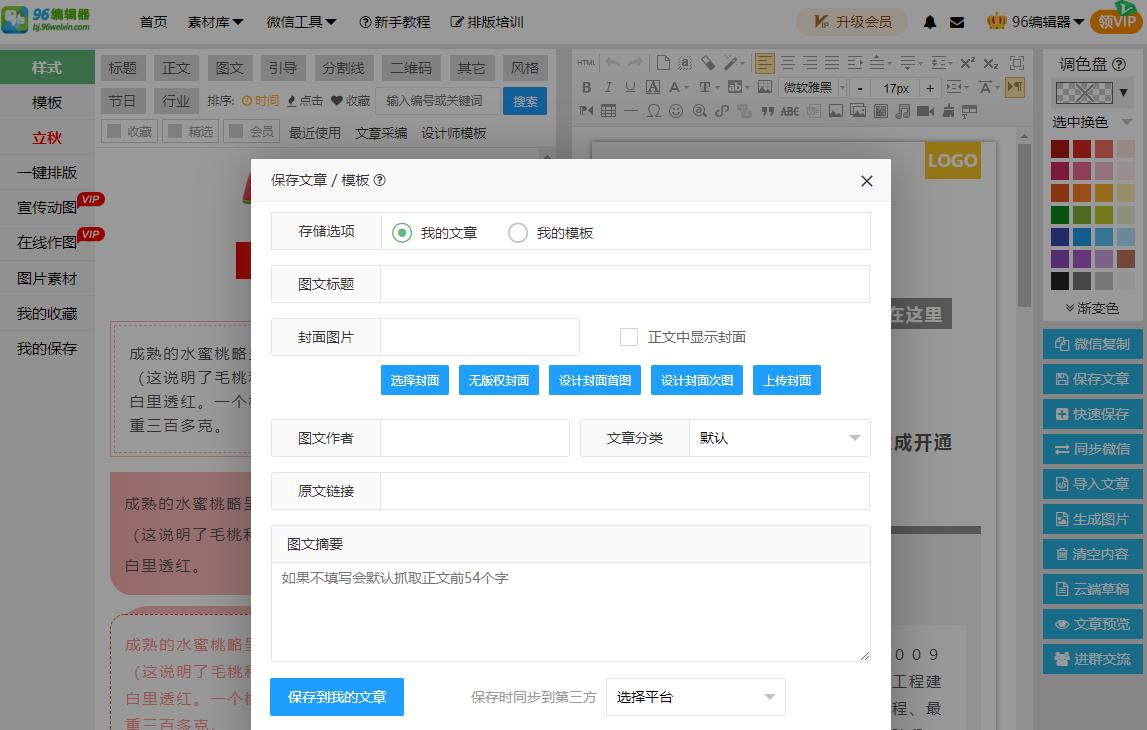Switch to the 模板 sidebar tab
1147x730 pixels.
pos(46,101)
